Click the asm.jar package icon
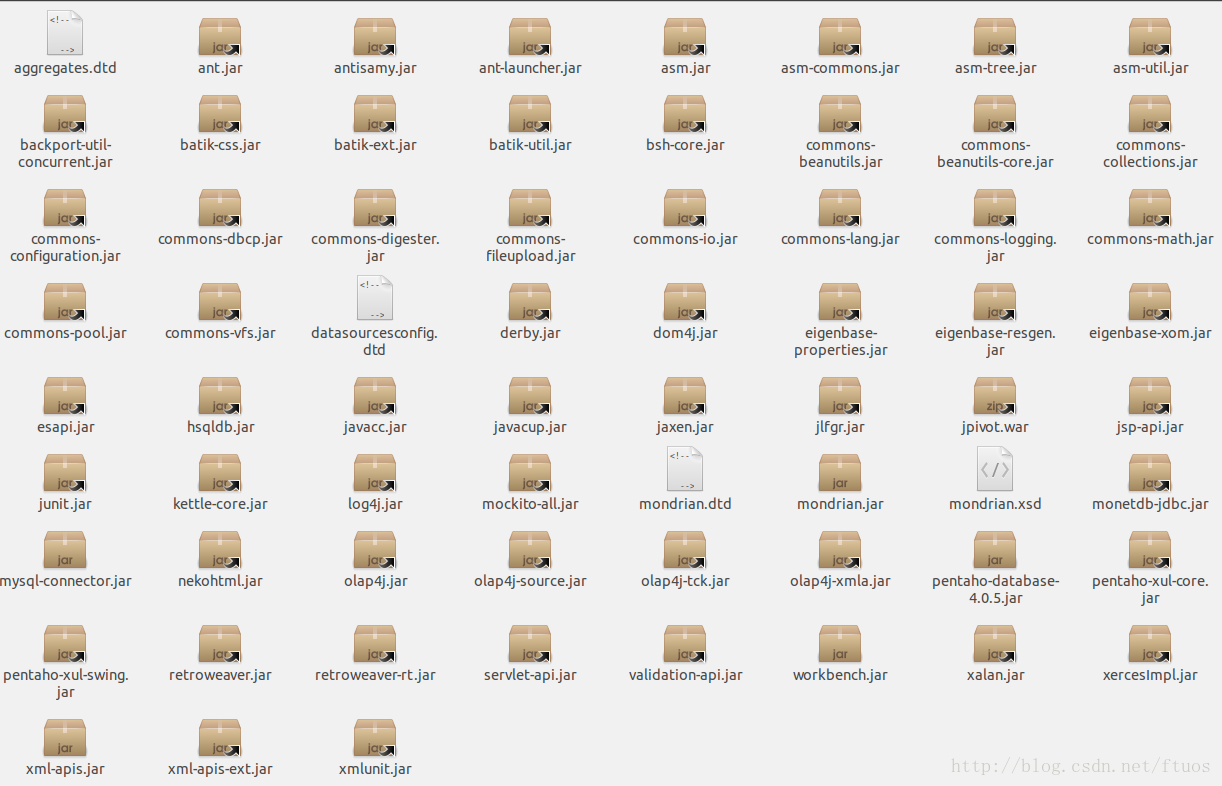This screenshot has height=786, width=1222. 685,37
